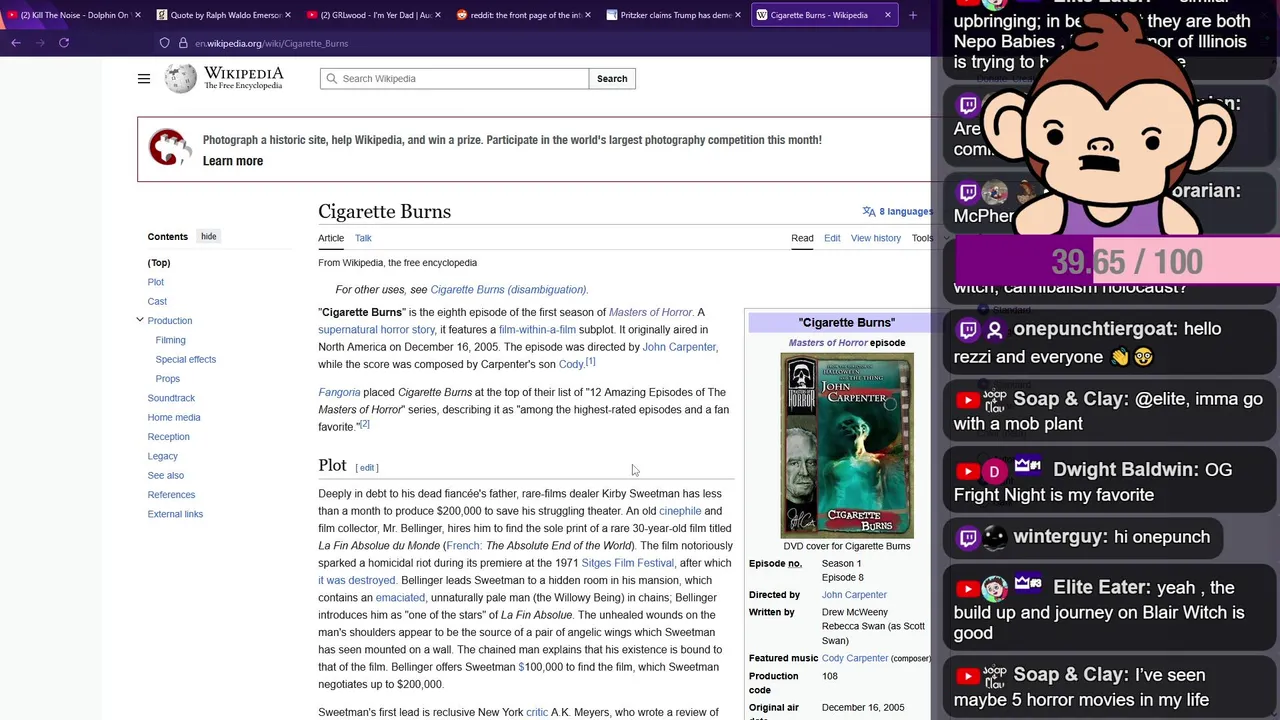
Task: Click the browser forward arrow
Action: point(40,43)
